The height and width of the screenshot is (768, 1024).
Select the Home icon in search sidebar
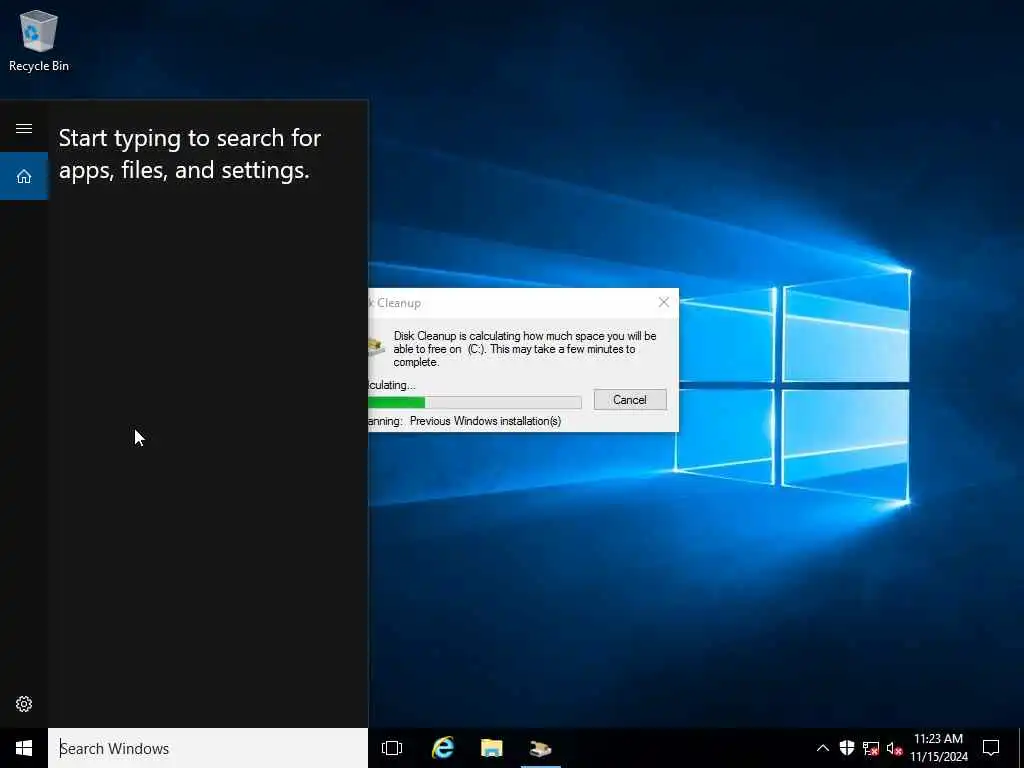pos(24,176)
